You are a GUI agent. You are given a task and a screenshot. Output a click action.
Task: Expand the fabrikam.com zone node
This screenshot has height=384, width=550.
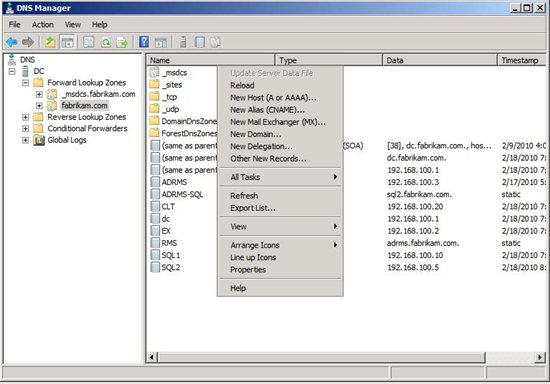(x=39, y=106)
